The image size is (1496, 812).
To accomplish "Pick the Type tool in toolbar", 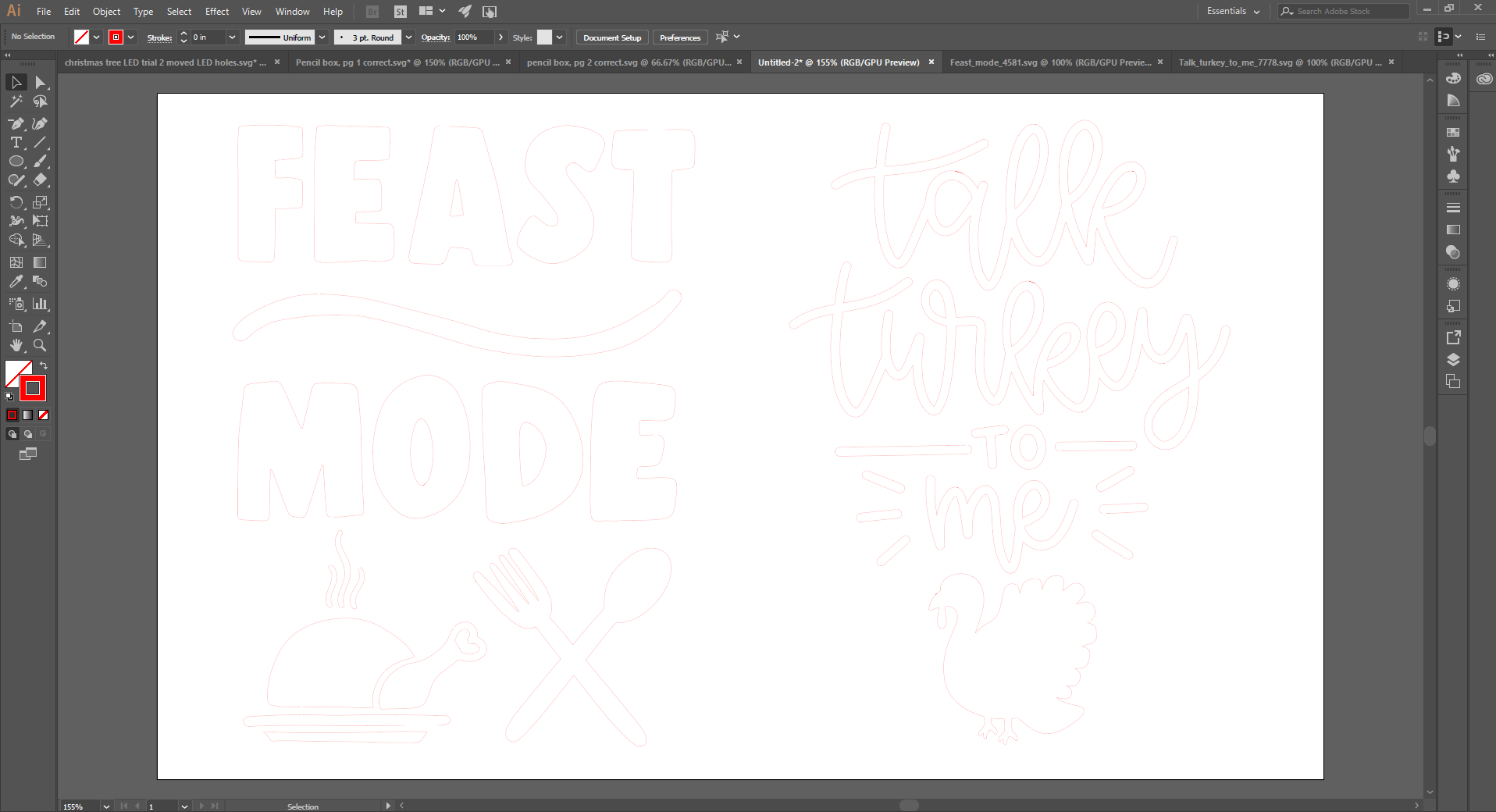I will 16,142.
